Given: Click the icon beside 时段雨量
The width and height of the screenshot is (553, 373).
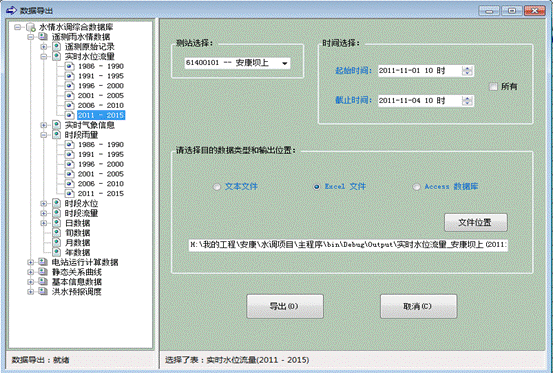Looking at the screenshot, I should coord(56,135).
